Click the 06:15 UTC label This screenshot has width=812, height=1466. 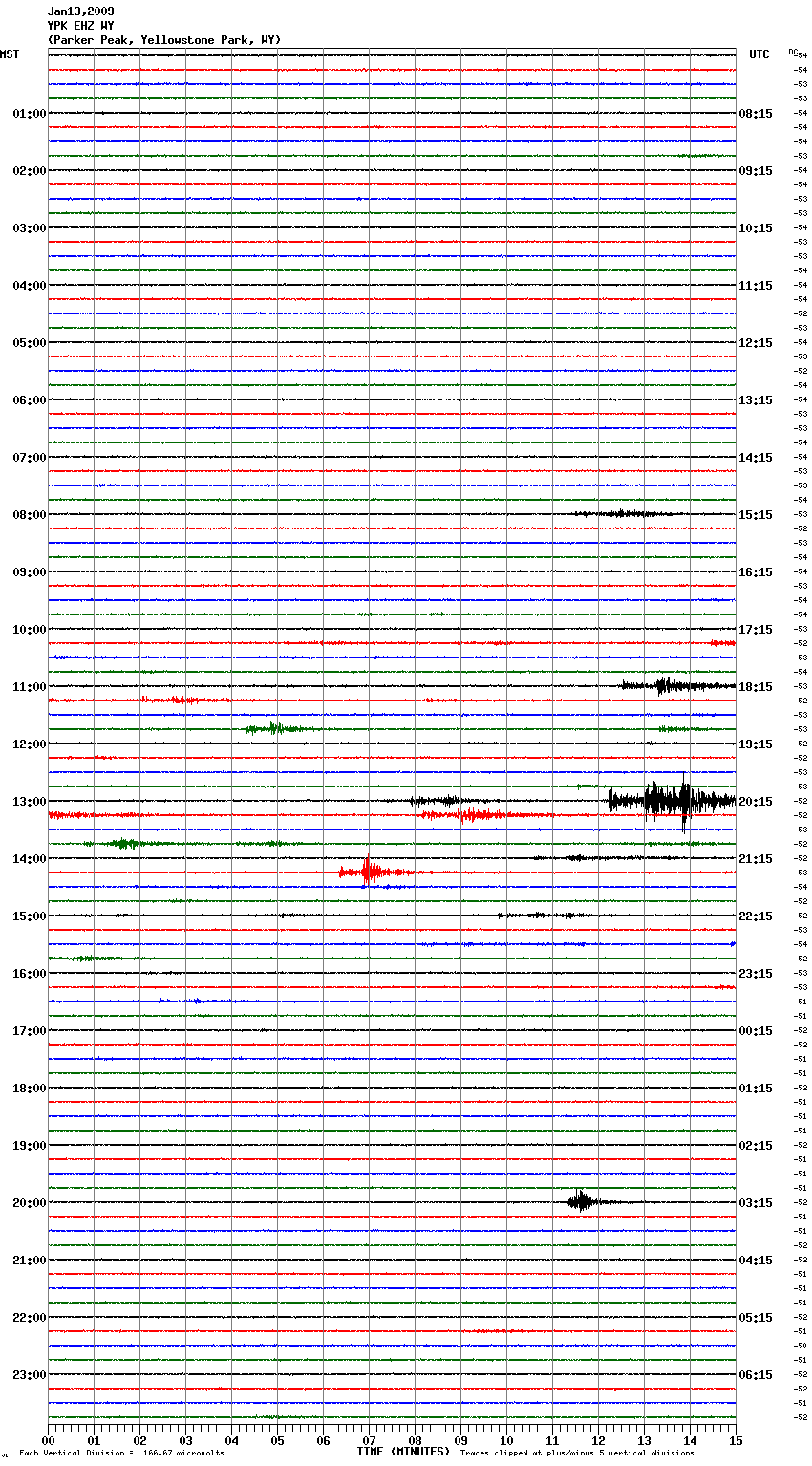[756, 1375]
